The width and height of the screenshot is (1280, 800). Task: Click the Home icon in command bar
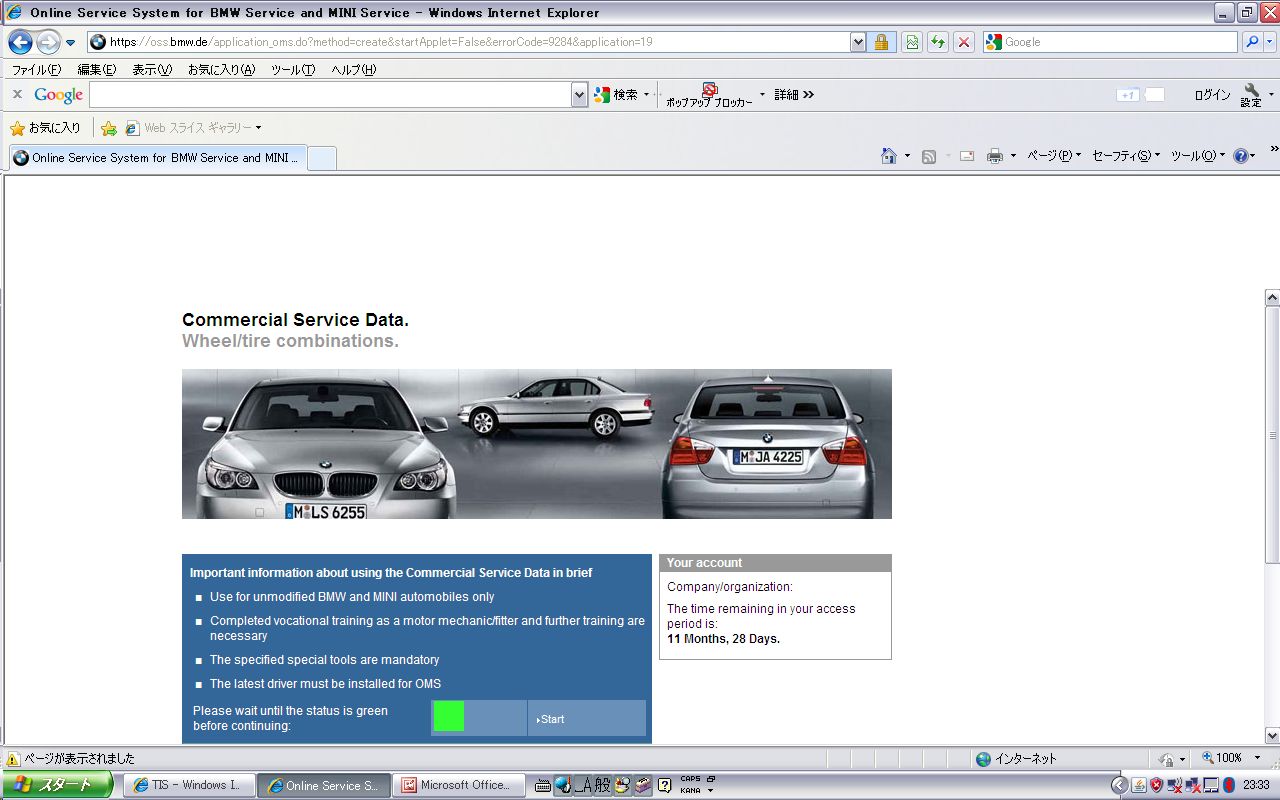tap(889, 156)
